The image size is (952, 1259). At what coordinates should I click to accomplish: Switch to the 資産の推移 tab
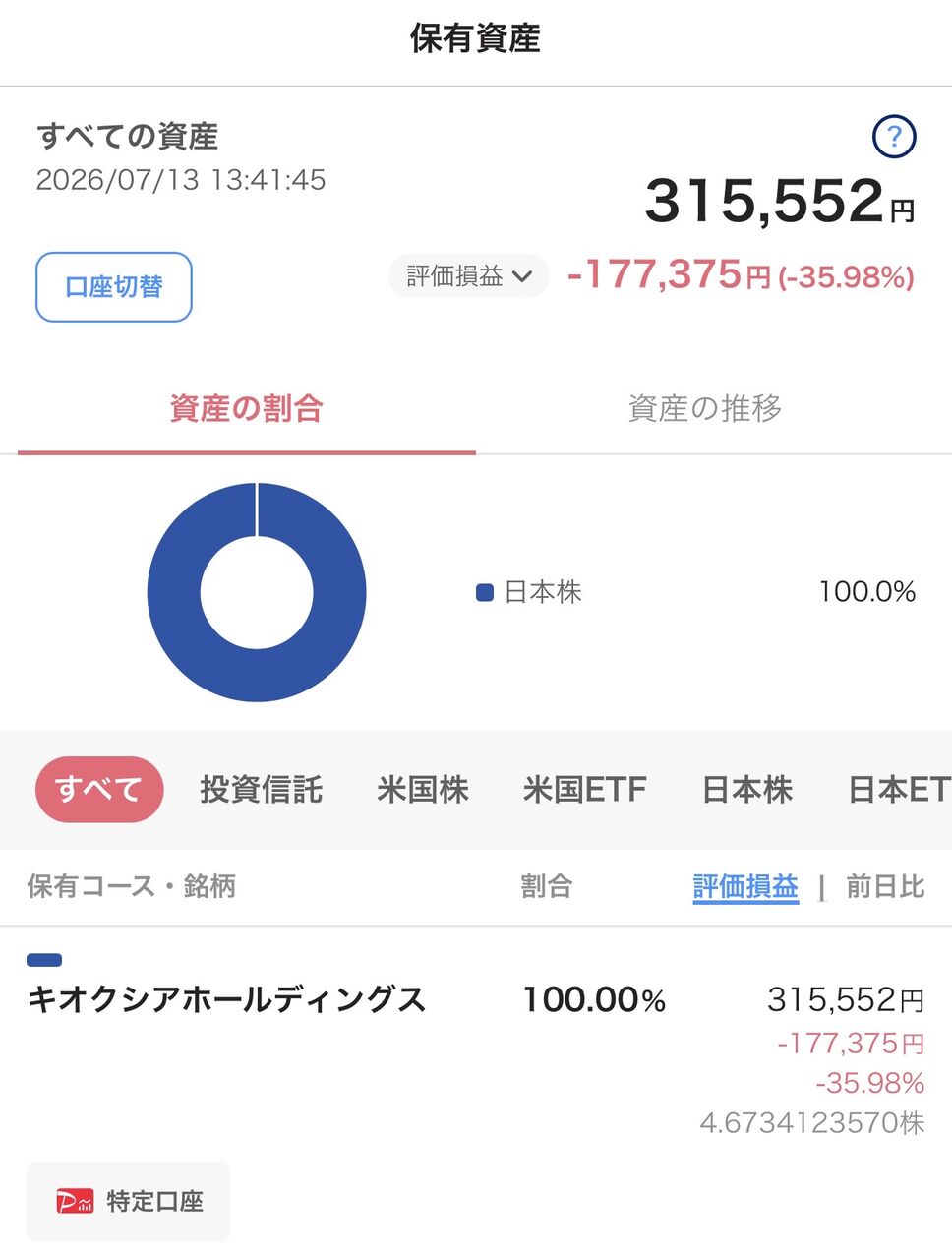click(x=705, y=408)
